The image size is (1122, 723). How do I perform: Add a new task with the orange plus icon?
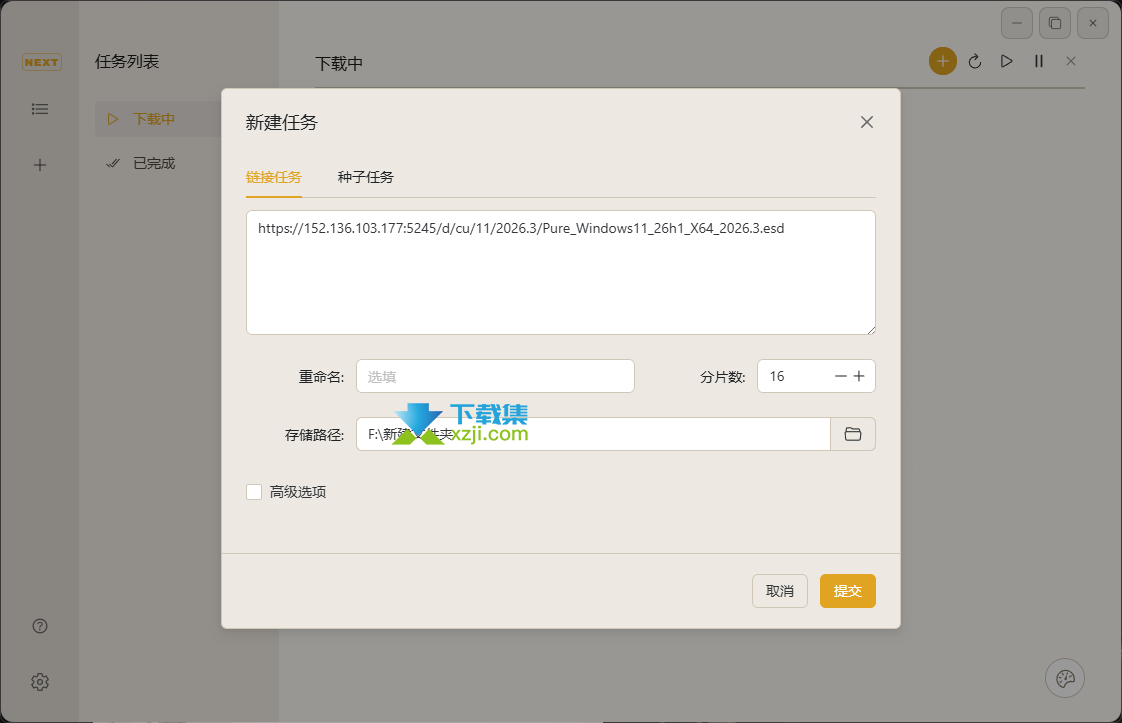point(941,61)
